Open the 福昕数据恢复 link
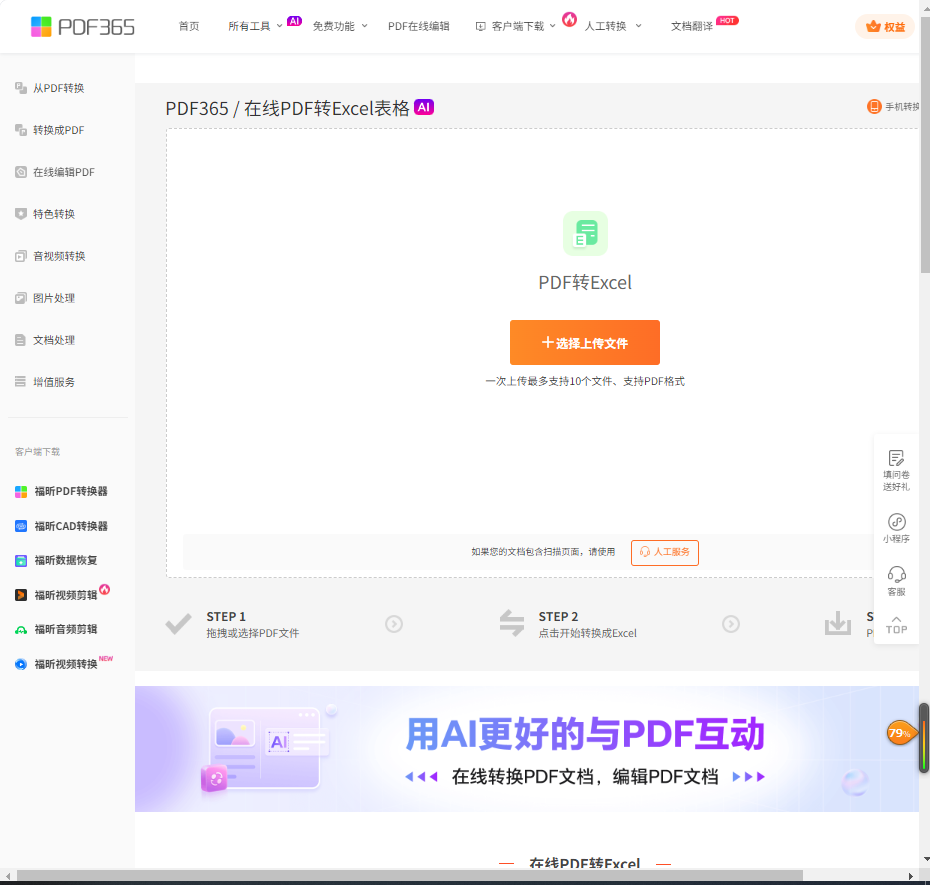Screen dimensions: 936x885 (x=66, y=560)
